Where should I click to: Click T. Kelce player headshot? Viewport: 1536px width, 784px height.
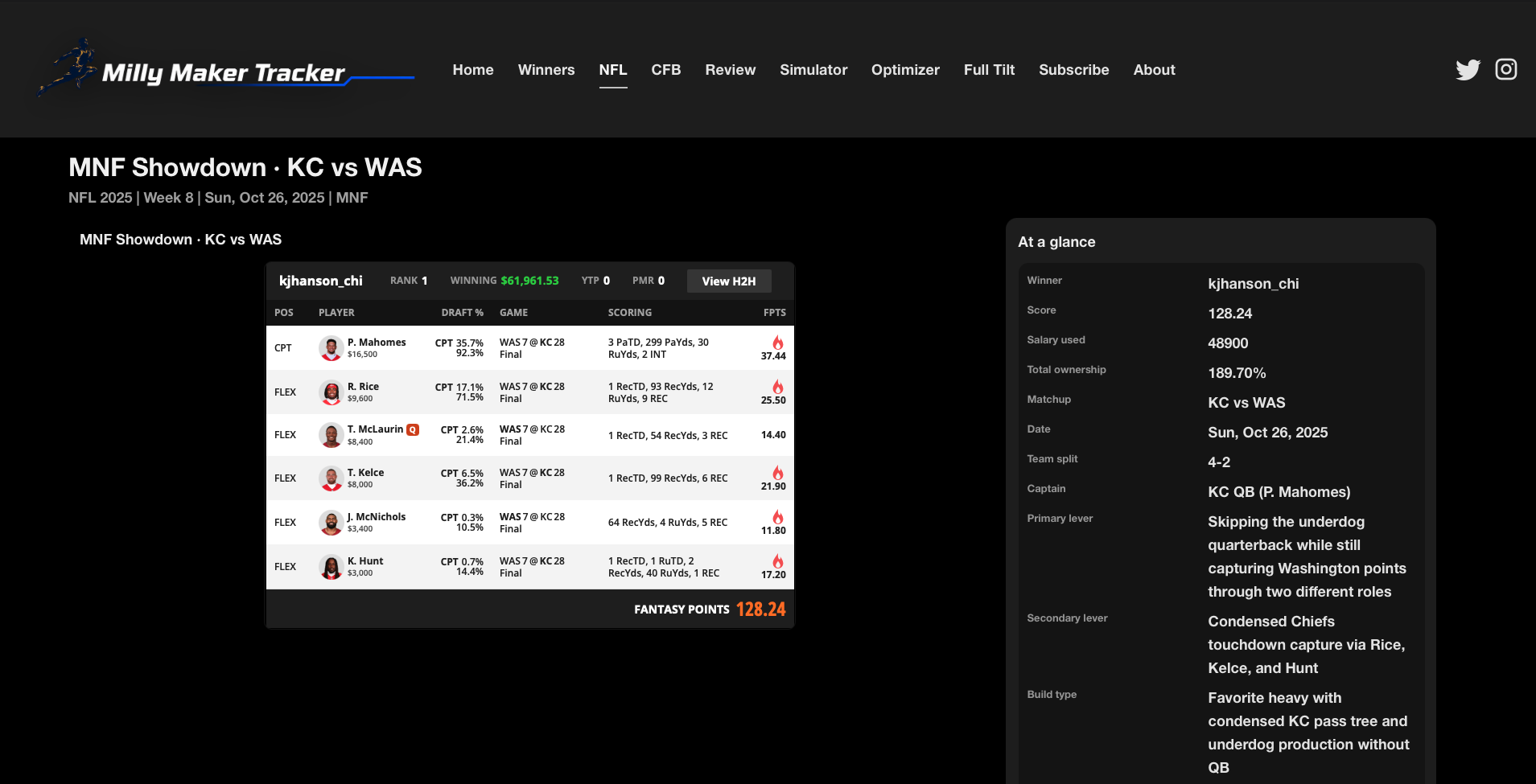pyautogui.click(x=331, y=478)
